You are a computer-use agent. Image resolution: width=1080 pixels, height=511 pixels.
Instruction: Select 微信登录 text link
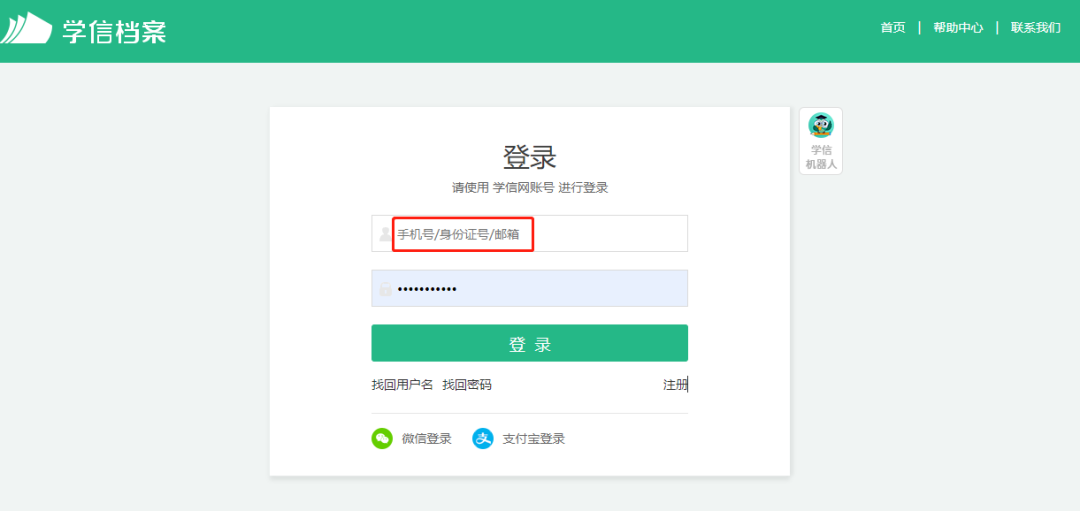[x=426, y=439]
